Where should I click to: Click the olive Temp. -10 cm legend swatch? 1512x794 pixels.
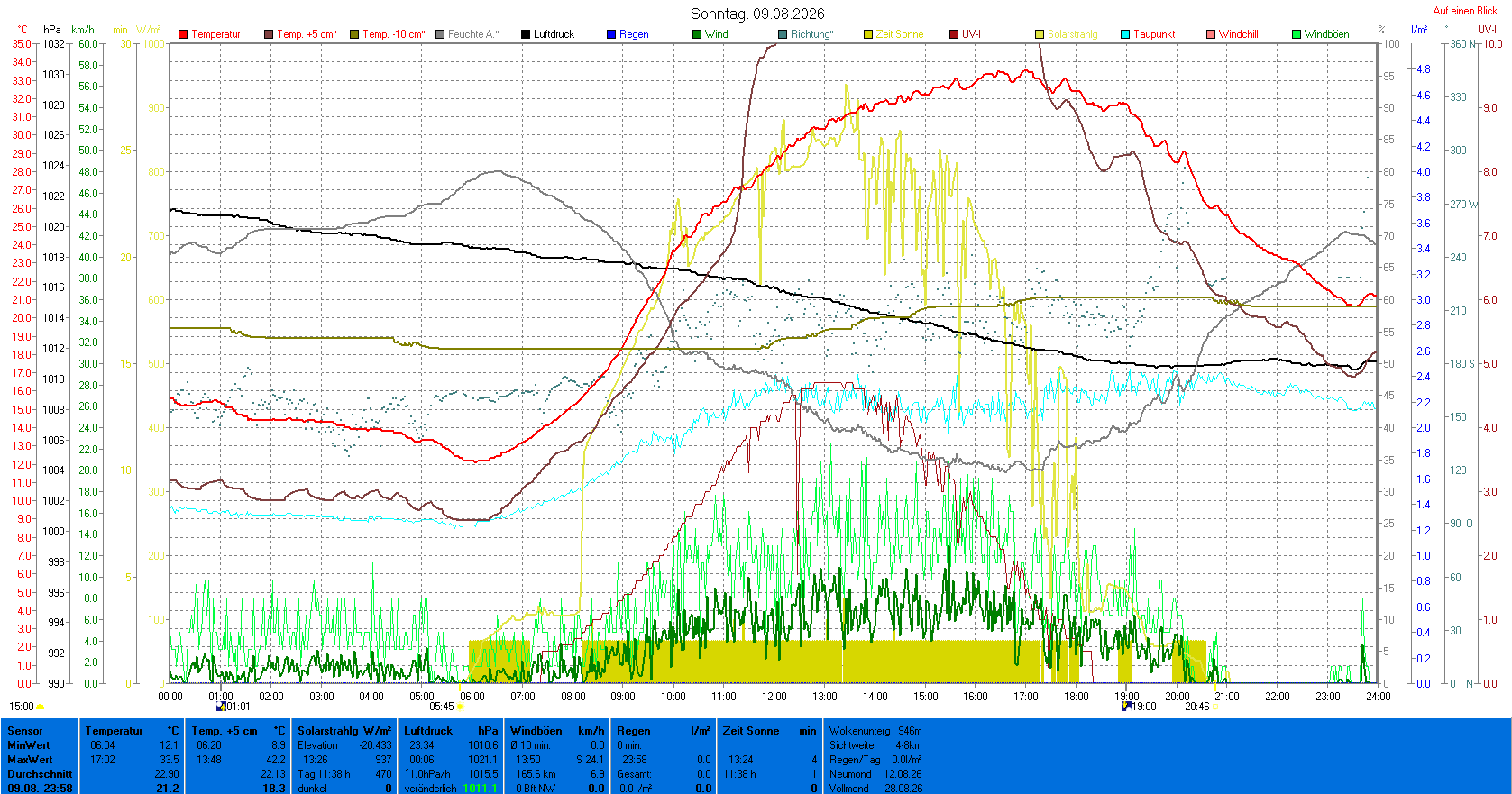pyautogui.click(x=354, y=34)
